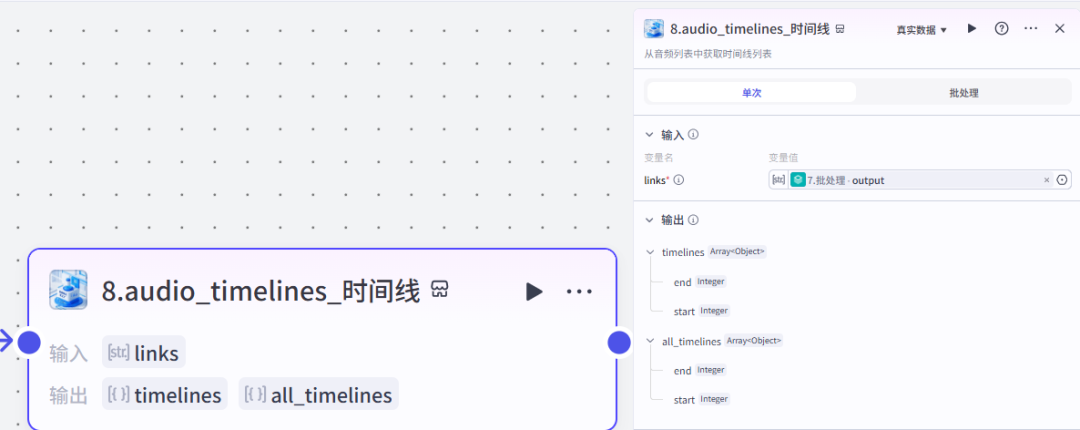Click the green 7.批处理 node icon in the value field
Screen dimensions: 1080x430
pyautogui.click(x=798, y=180)
